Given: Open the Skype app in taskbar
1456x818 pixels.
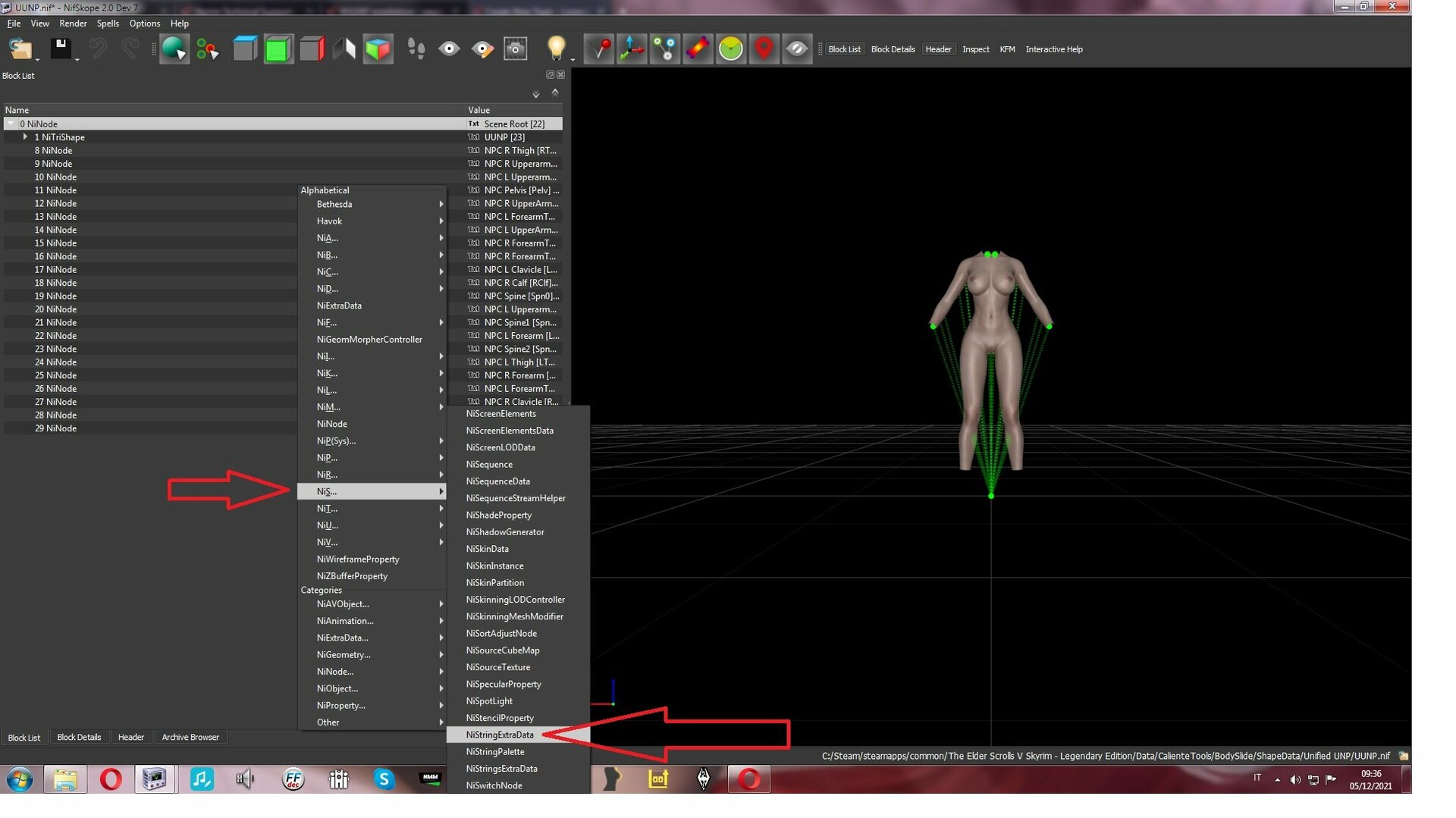Looking at the screenshot, I should click(x=384, y=779).
